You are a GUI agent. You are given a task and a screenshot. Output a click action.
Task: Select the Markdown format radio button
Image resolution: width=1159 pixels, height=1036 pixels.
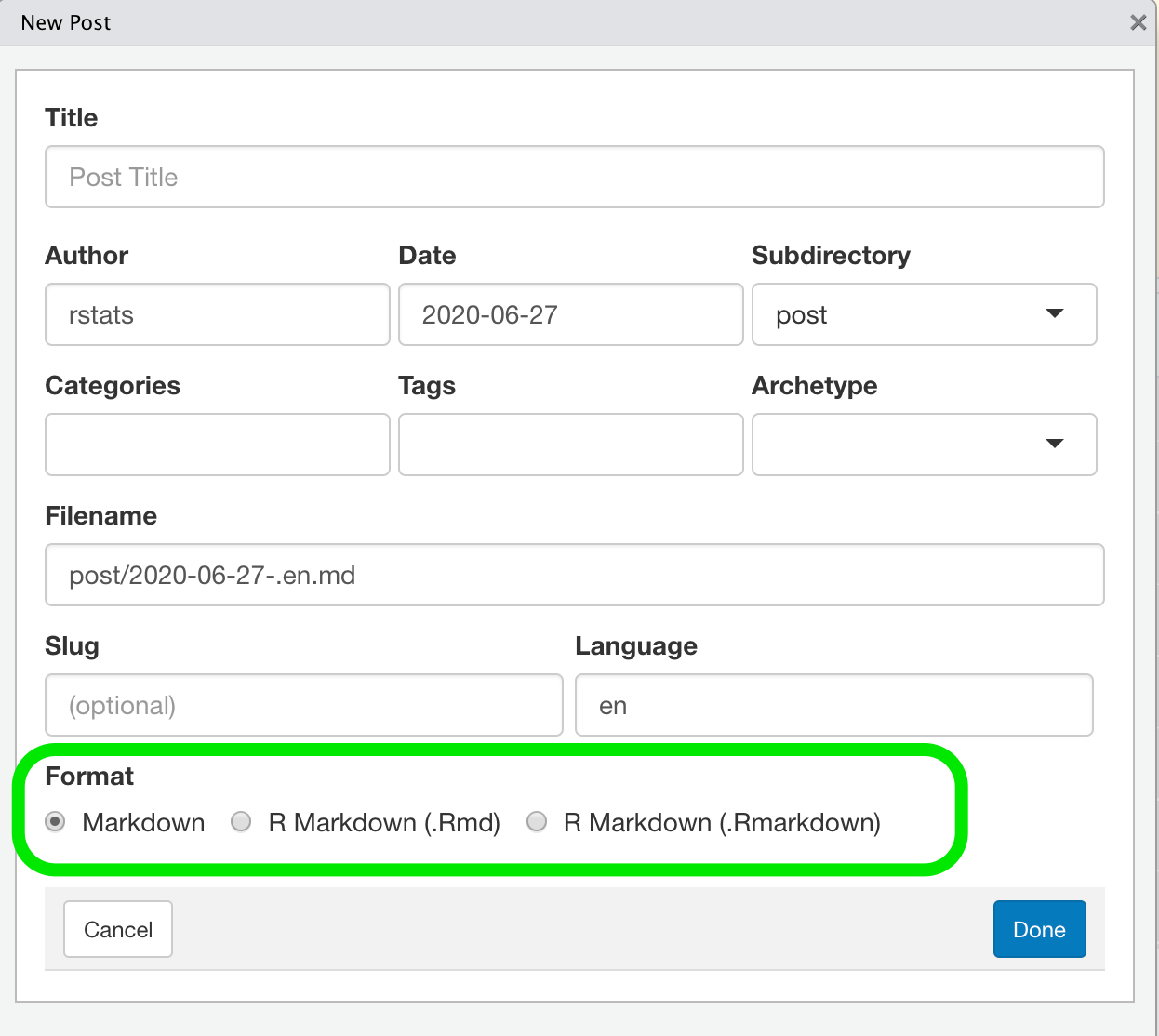tap(55, 821)
